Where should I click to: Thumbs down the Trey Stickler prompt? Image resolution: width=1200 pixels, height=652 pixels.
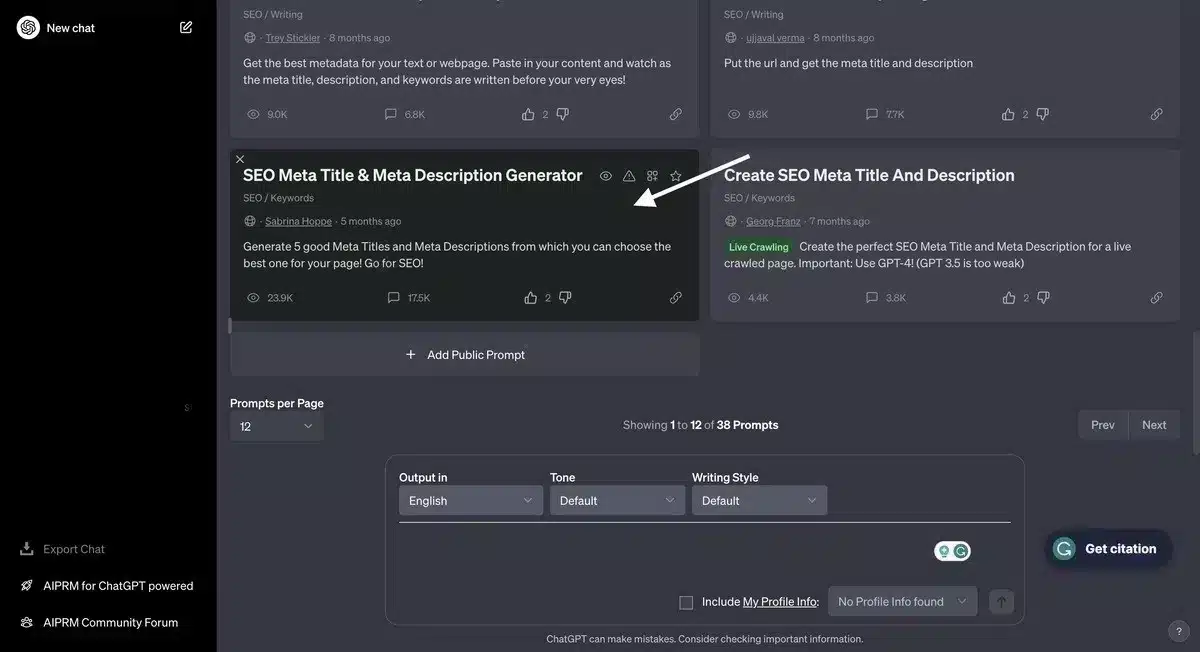(x=562, y=114)
